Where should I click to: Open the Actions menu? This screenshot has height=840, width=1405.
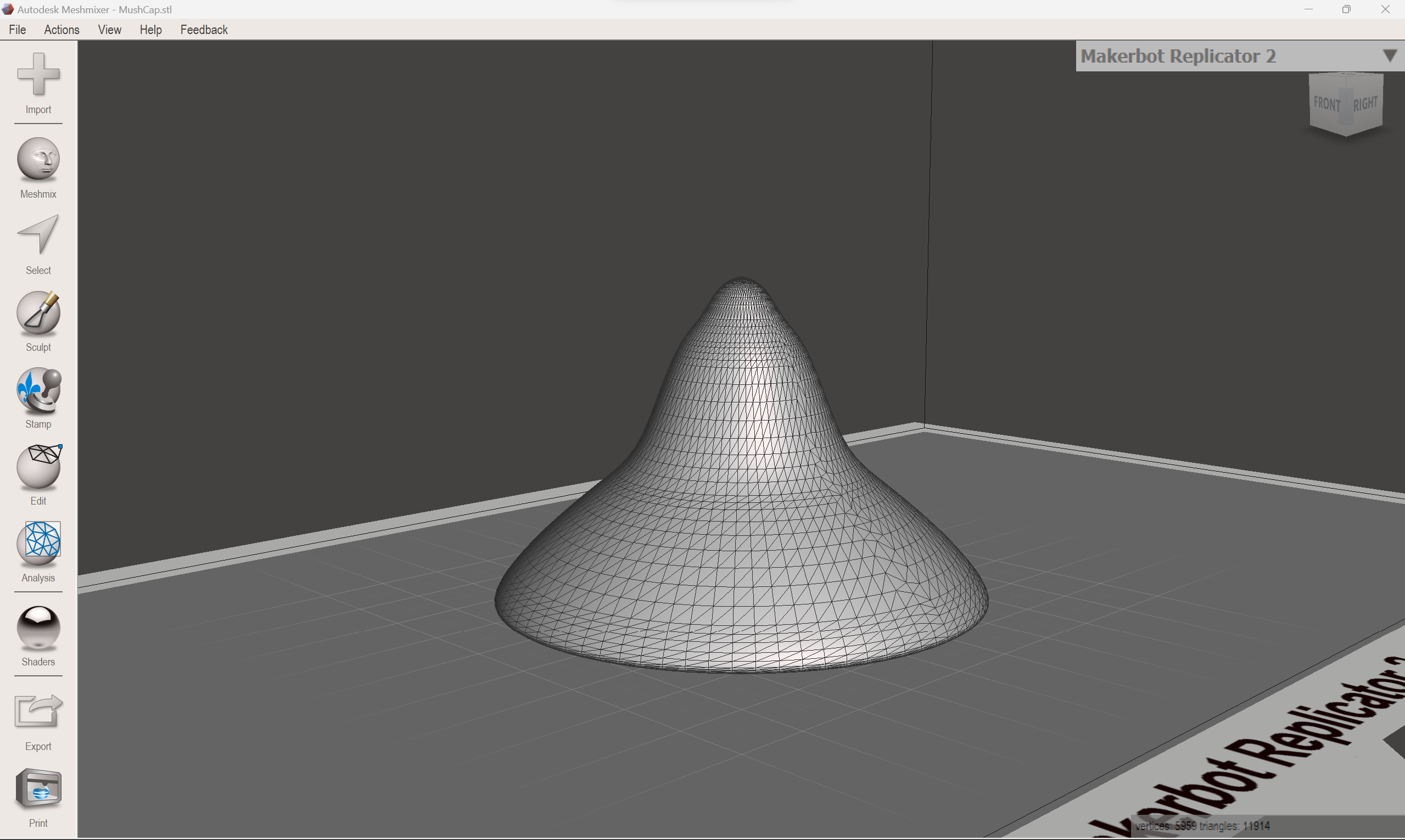coord(61,30)
